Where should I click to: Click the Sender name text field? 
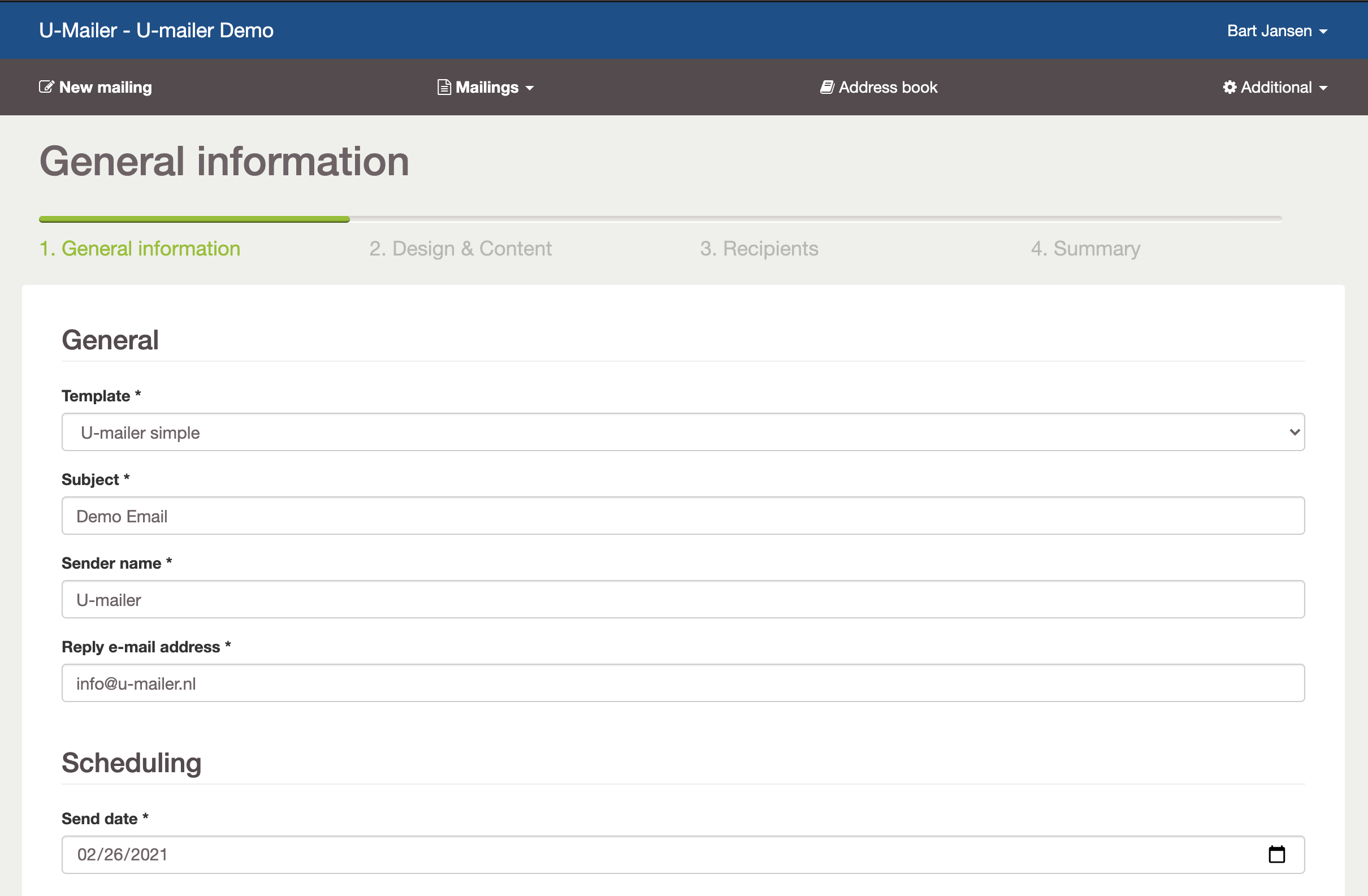click(x=682, y=599)
